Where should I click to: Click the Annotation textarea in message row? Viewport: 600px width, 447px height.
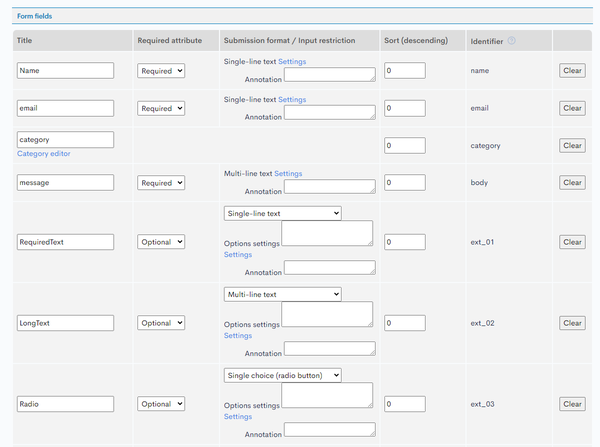tap(330, 186)
